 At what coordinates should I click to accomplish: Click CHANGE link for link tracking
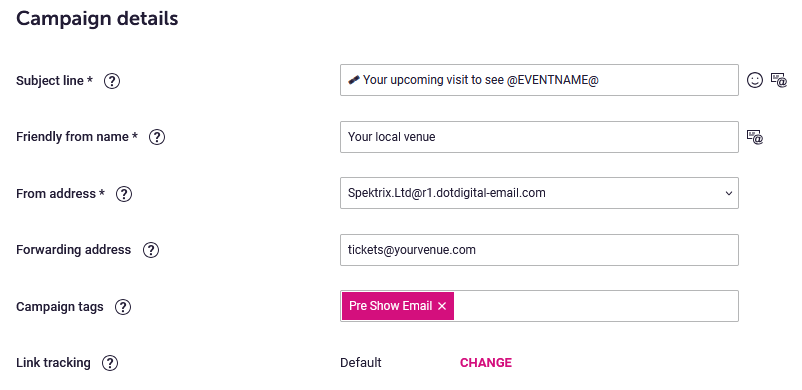pyautogui.click(x=486, y=363)
